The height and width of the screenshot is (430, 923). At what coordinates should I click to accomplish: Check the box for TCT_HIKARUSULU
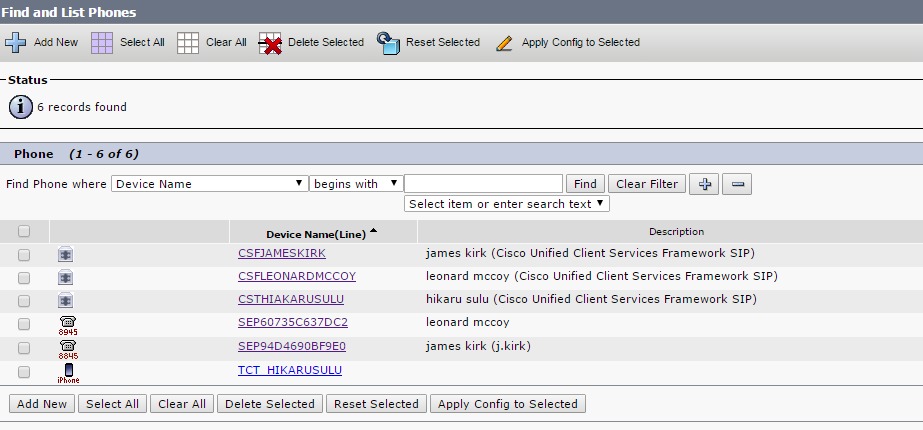(x=24, y=372)
